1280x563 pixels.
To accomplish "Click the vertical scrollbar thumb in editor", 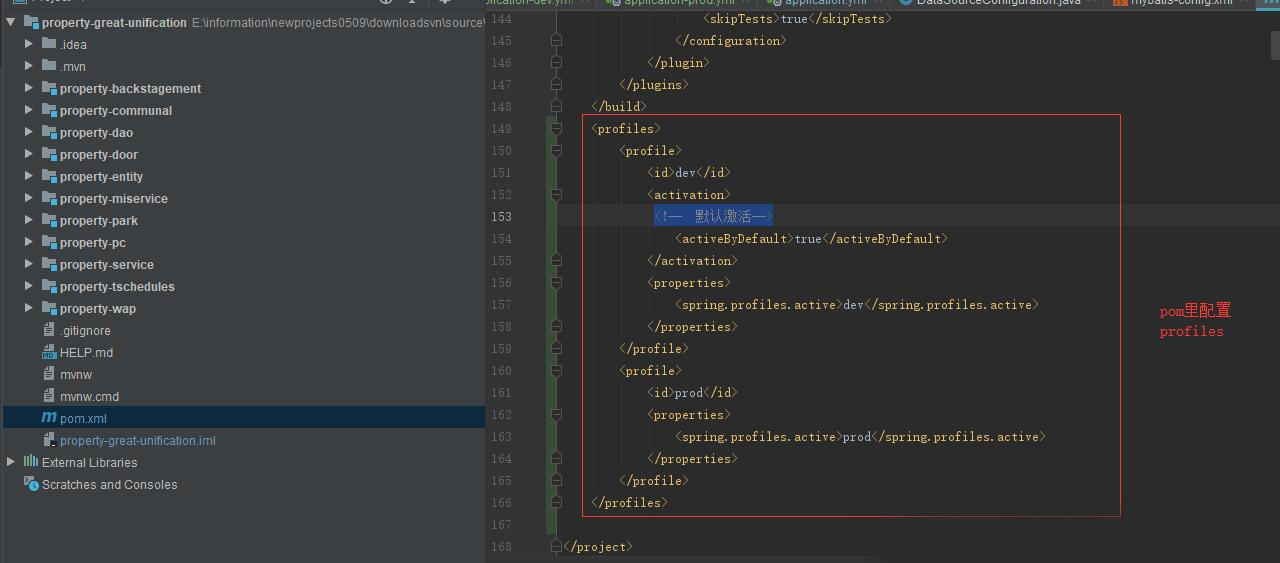I will 1276,45.
